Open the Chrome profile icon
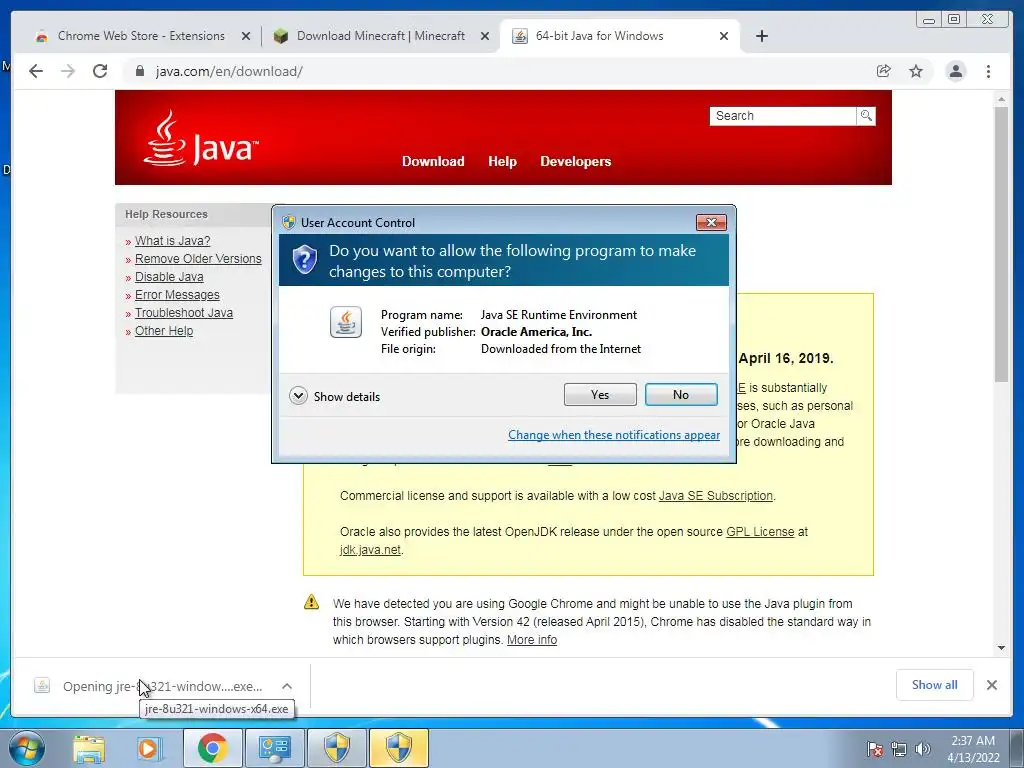Viewport: 1024px width, 768px height. click(956, 71)
